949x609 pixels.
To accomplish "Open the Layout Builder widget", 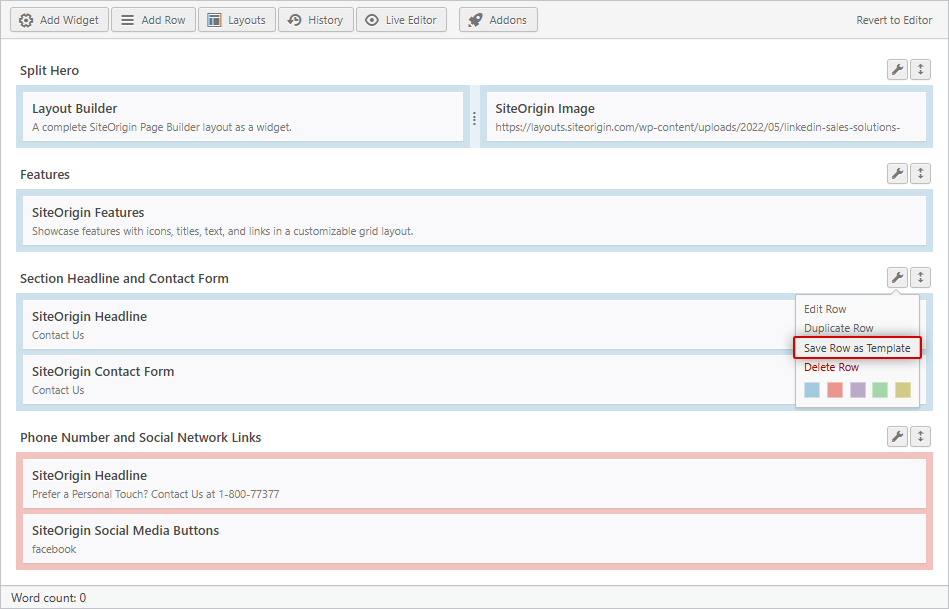I will click(243, 117).
